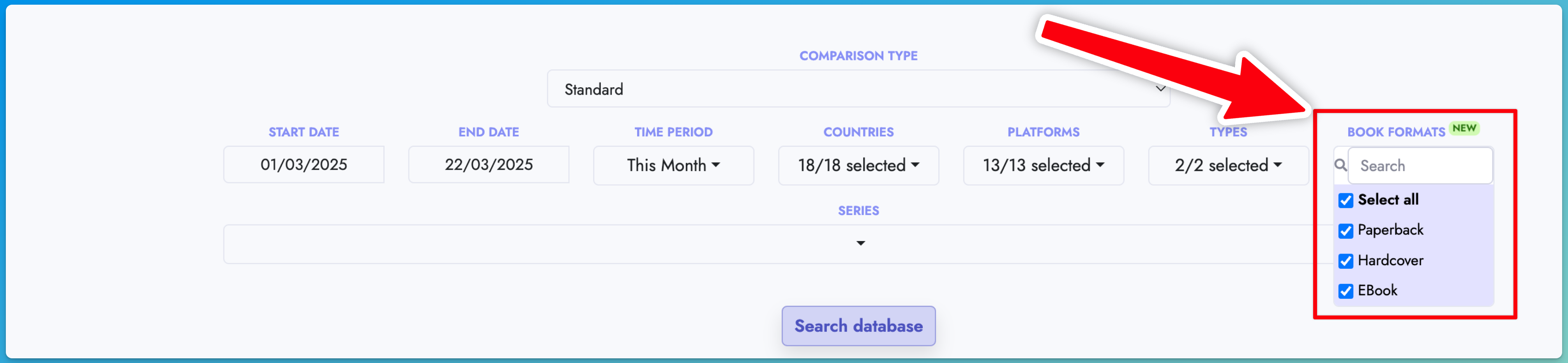Screen dimensions: 1568x363
Task: Click caret arrow beside 2/2 selected
Action: pos(1277,165)
